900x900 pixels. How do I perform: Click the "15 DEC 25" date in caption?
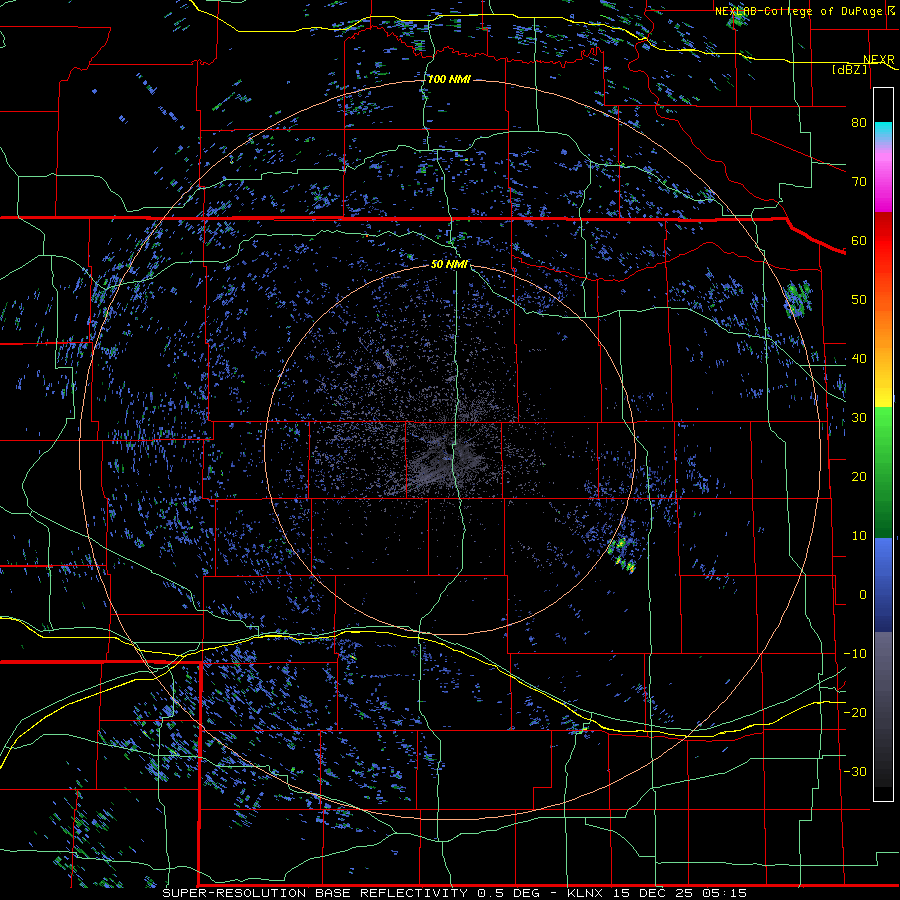(x=651, y=893)
